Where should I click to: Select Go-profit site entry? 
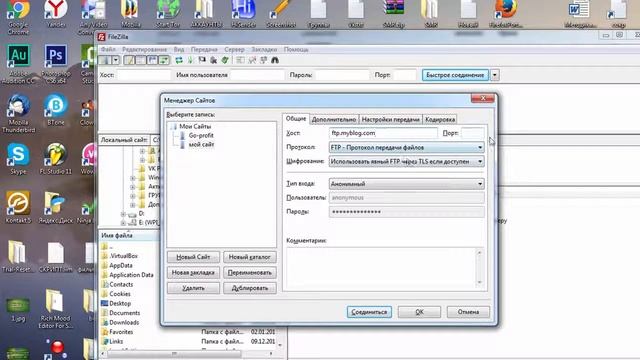(201, 136)
